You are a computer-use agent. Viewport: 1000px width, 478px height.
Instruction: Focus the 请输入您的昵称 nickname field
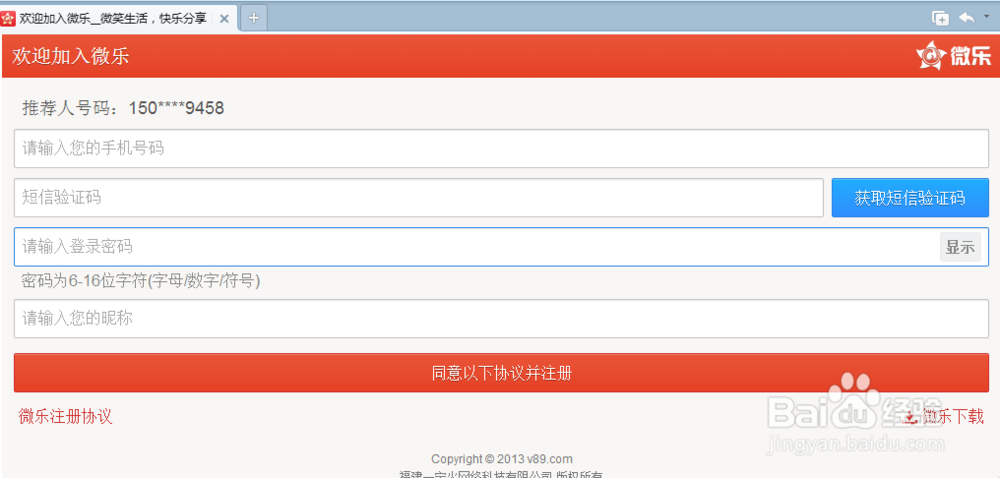[x=501, y=319]
